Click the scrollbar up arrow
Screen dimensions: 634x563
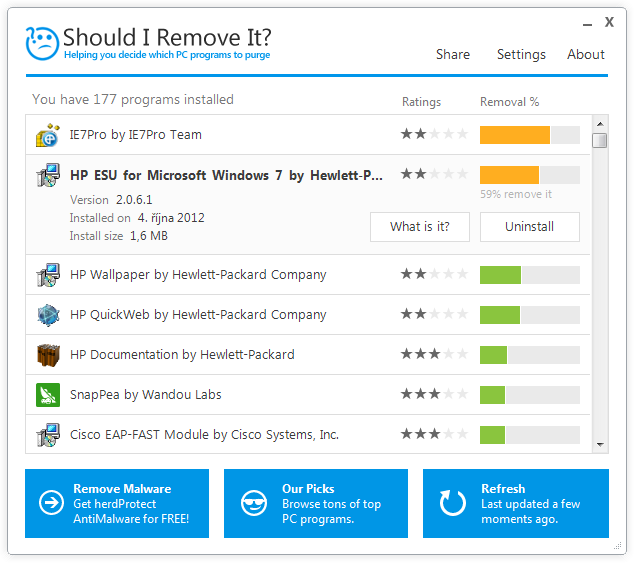[x=600, y=124]
